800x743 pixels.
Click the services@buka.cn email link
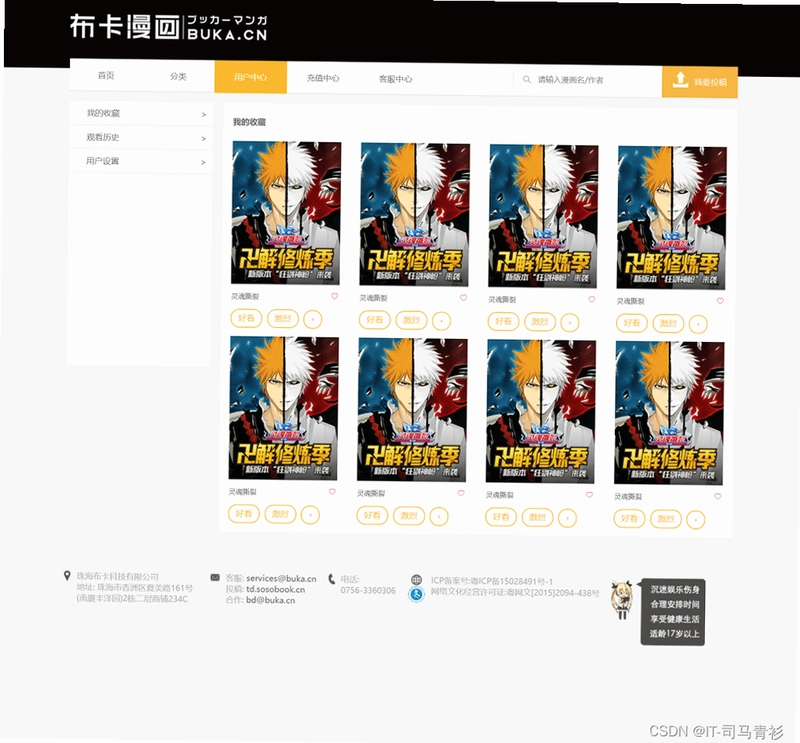pyautogui.click(x=281, y=579)
